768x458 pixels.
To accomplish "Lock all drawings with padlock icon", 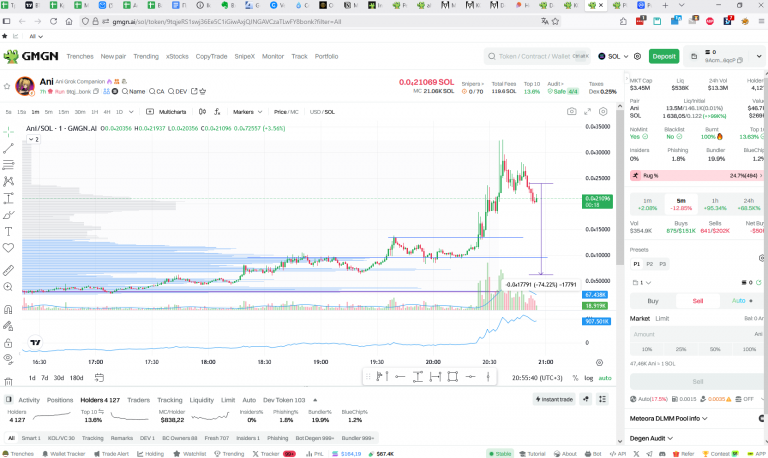I will tap(8, 342).
